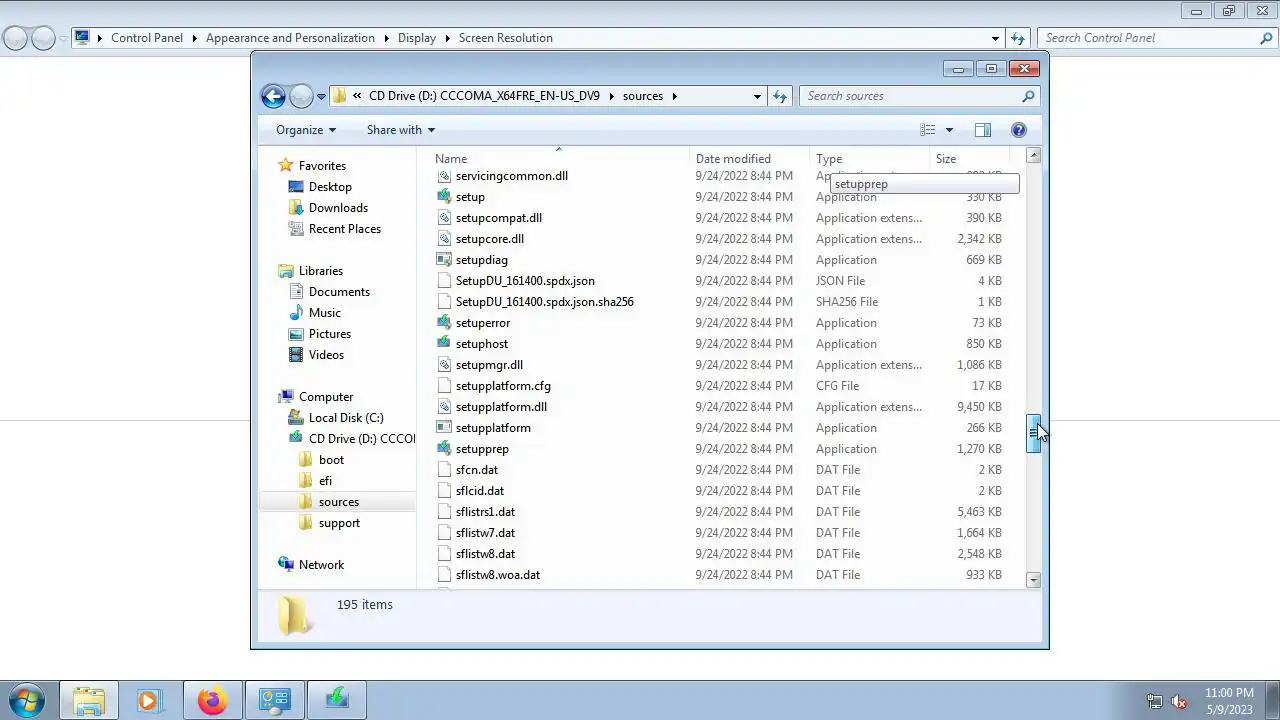
Task: Click Screen Resolution in the breadcrumb
Action: (506, 38)
